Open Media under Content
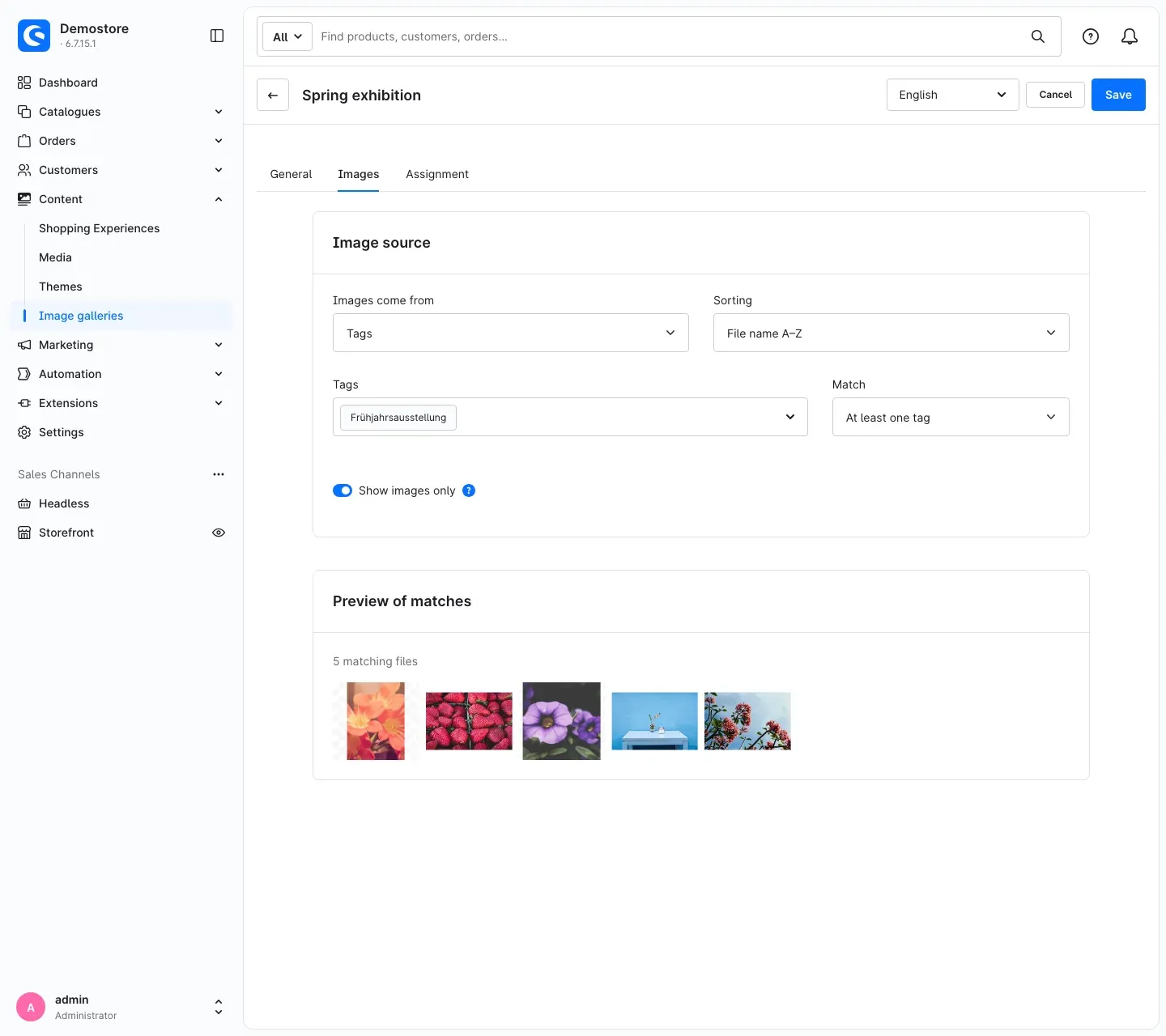 55,257
